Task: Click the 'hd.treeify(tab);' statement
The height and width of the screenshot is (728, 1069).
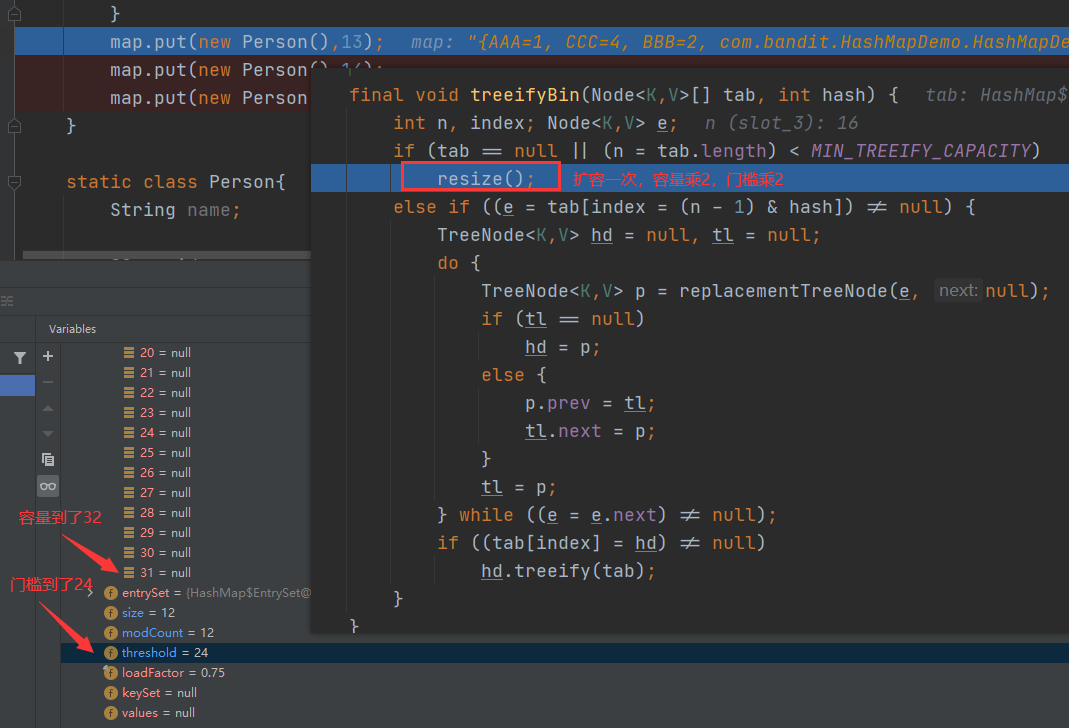Action: [x=569, y=571]
